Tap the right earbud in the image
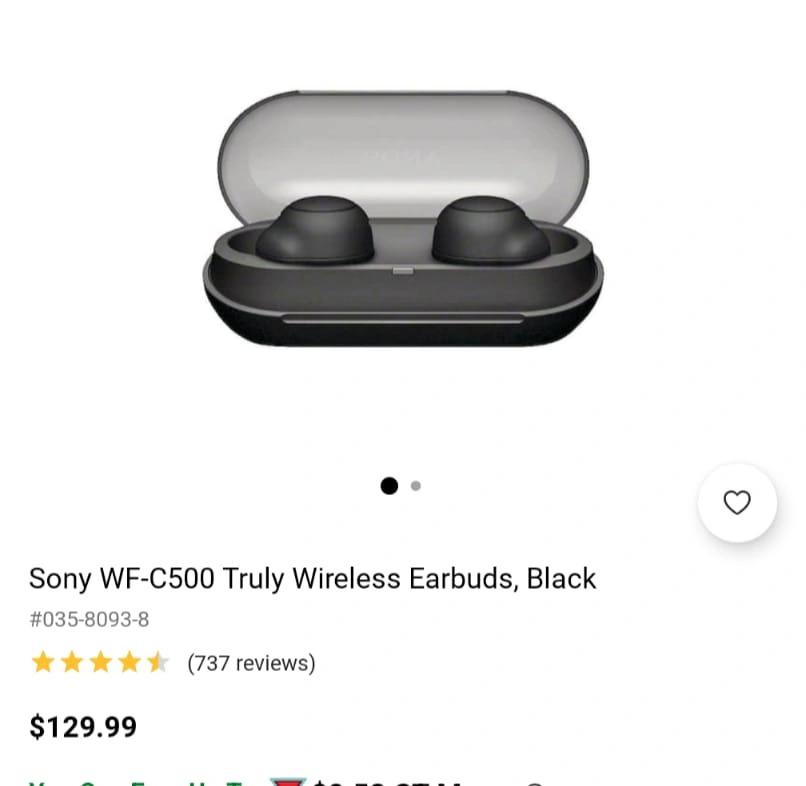Image resolution: width=806 pixels, height=786 pixels. coord(491,229)
